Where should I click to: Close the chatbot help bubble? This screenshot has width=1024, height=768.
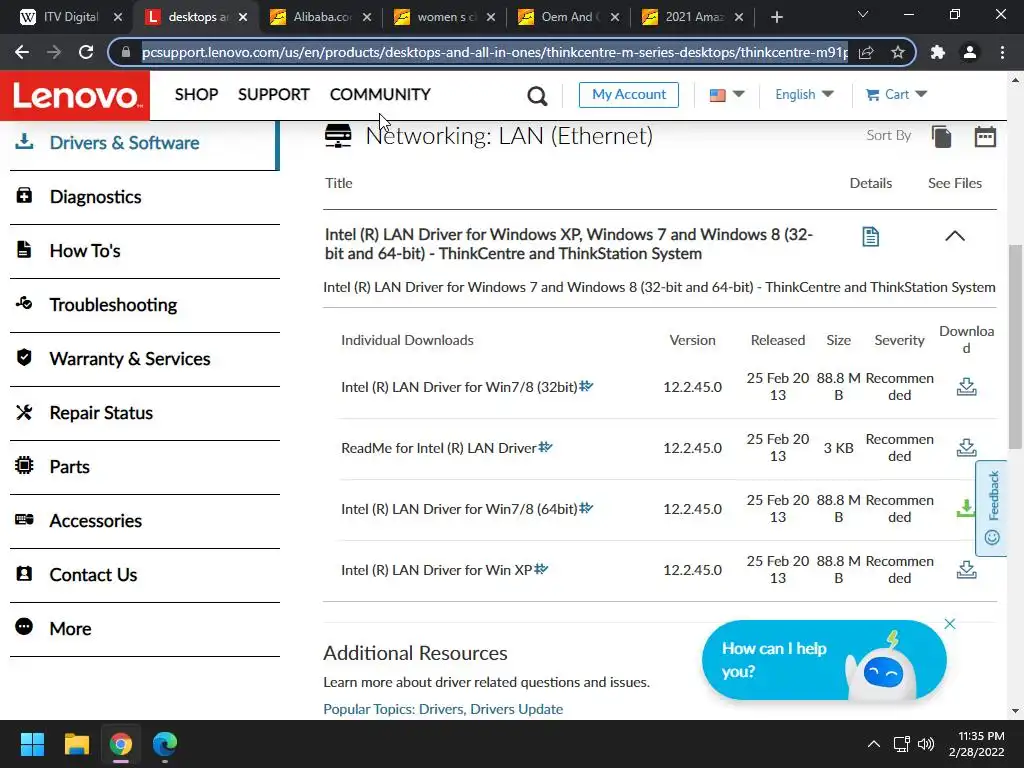[x=950, y=624]
